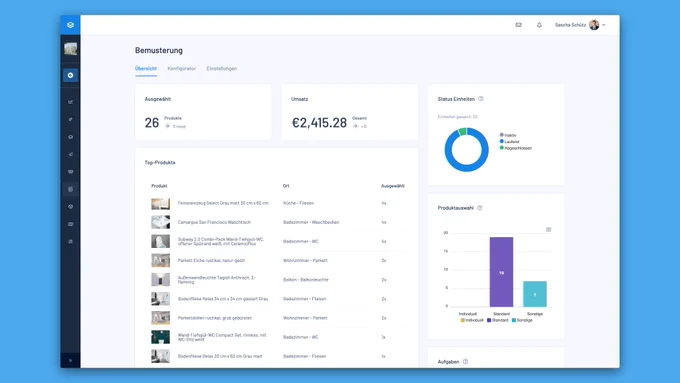Open the Produktauswahl chart hamburger menu
Viewport: 680px width, 383px height.
[549, 229]
